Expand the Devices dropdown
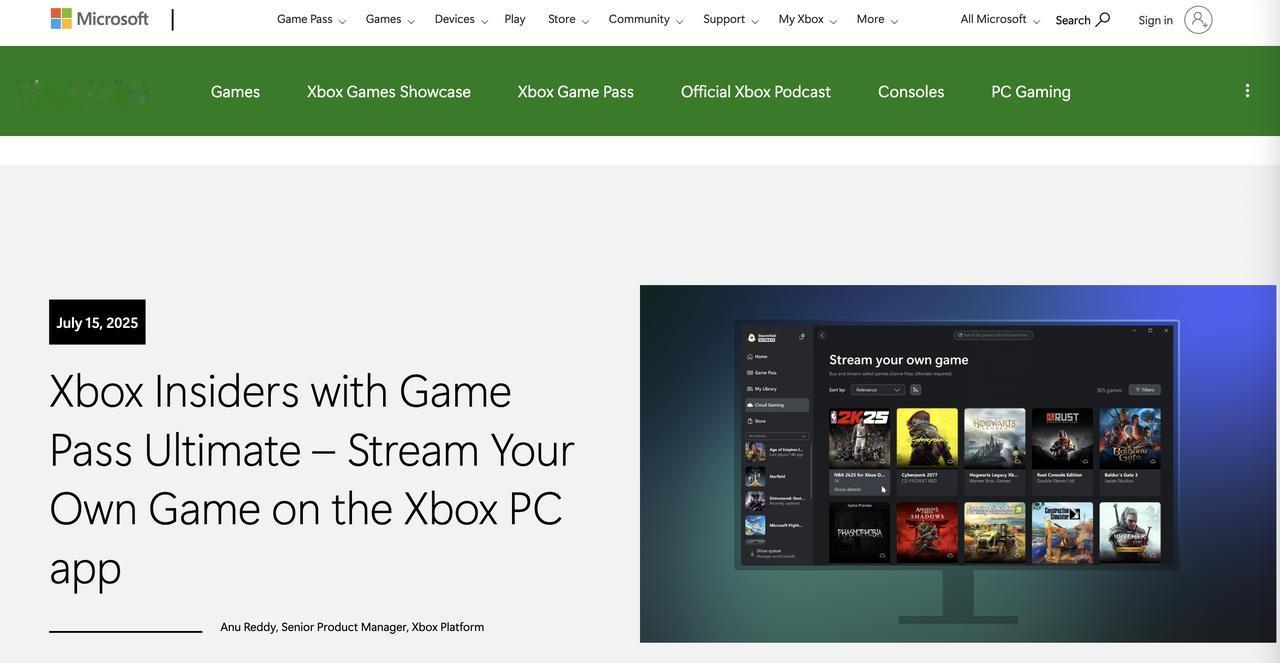 pyautogui.click(x=461, y=19)
